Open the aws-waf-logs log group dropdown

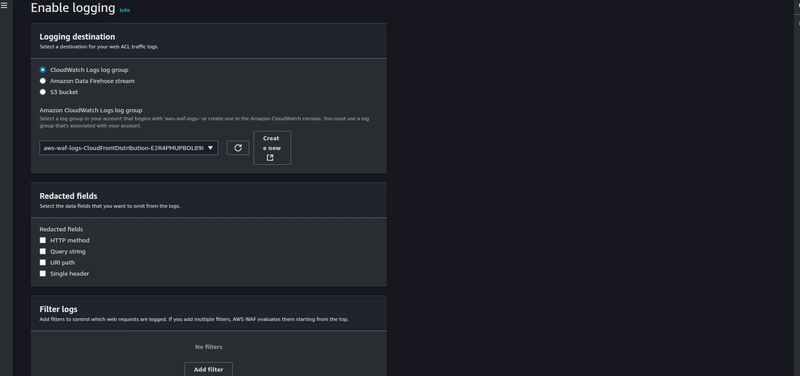(129, 148)
